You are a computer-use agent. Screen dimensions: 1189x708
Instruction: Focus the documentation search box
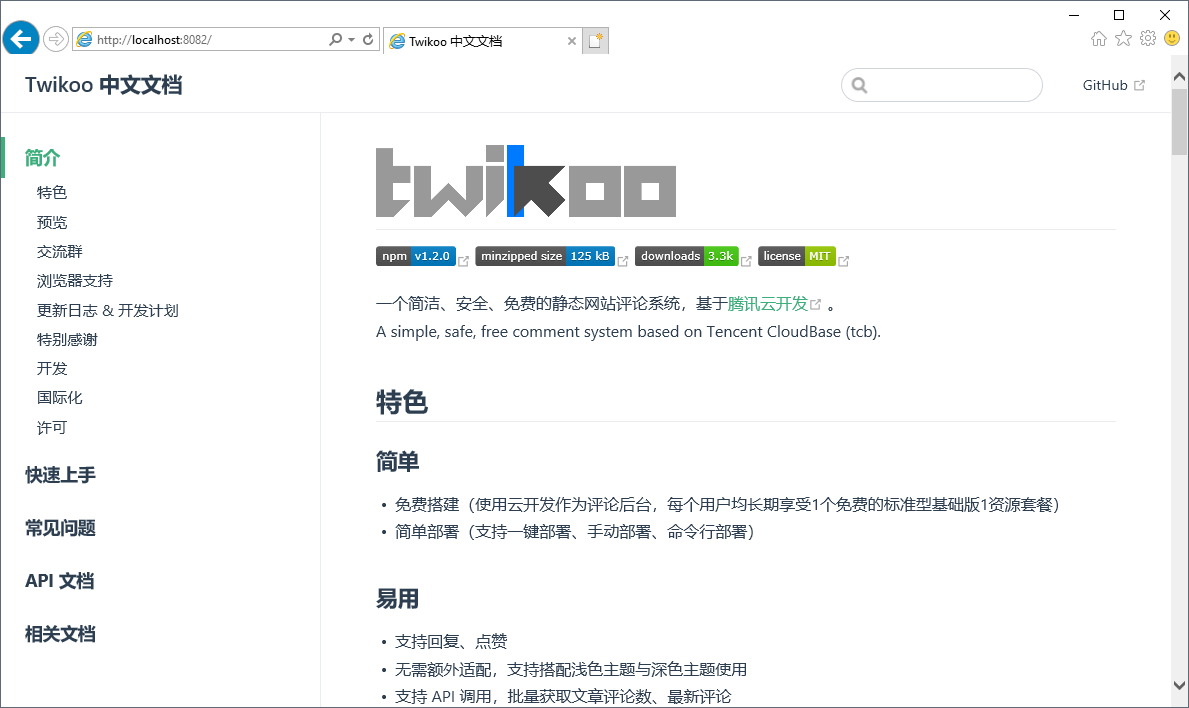(942, 85)
